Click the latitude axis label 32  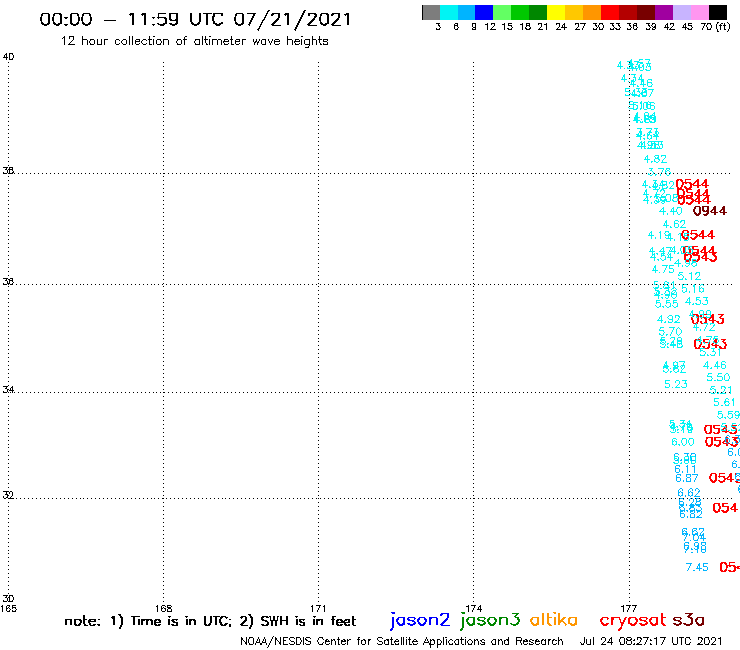point(8,495)
